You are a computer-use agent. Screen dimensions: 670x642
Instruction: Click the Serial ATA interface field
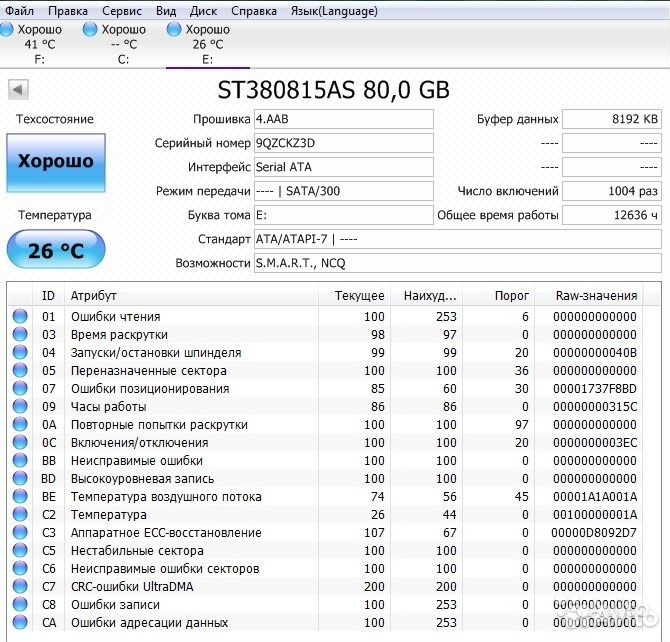click(344, 167)
